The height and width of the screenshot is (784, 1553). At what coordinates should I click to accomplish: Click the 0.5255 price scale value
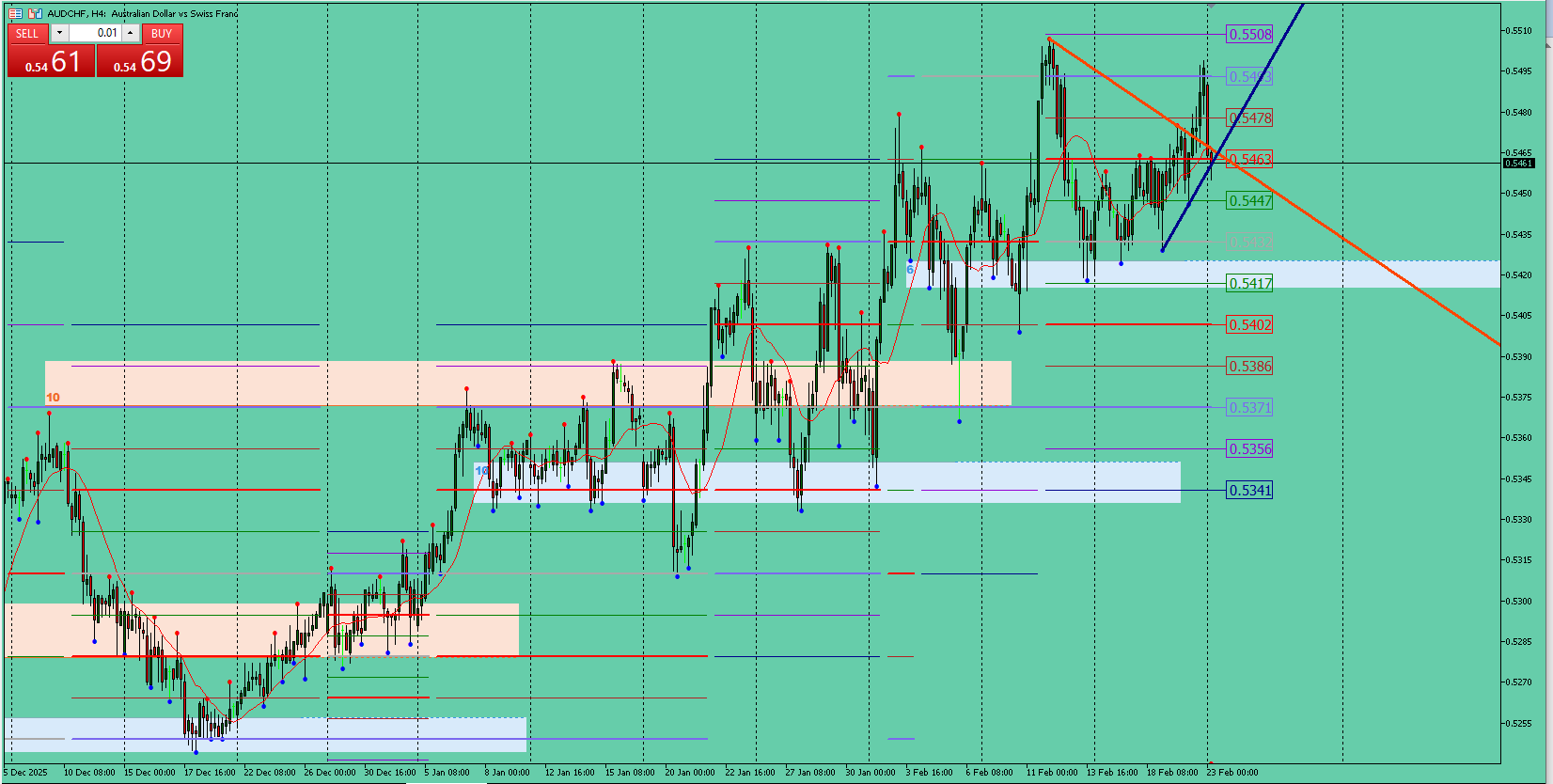[1519, 724]
